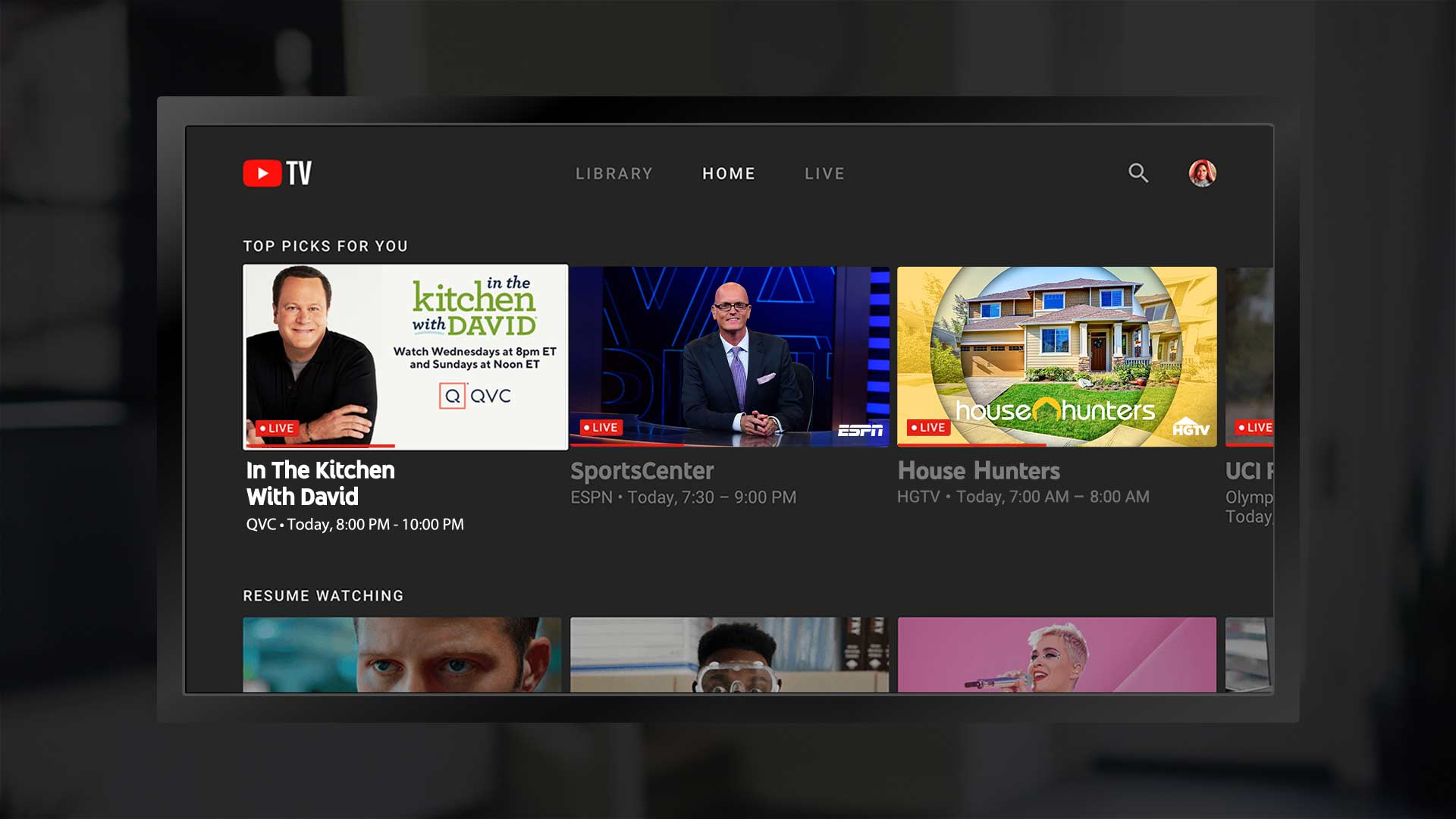Click the LIVE badge on SportsCenter card
Image resolution: width=1456 pixels, height=819 pixels.
click(601, 428)
